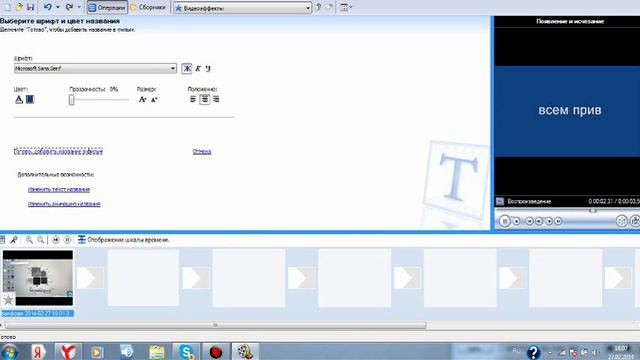This screenshot has width=640, height=360.
Task: Toggle the Сборники collections pane button
Action: point(148,7)
